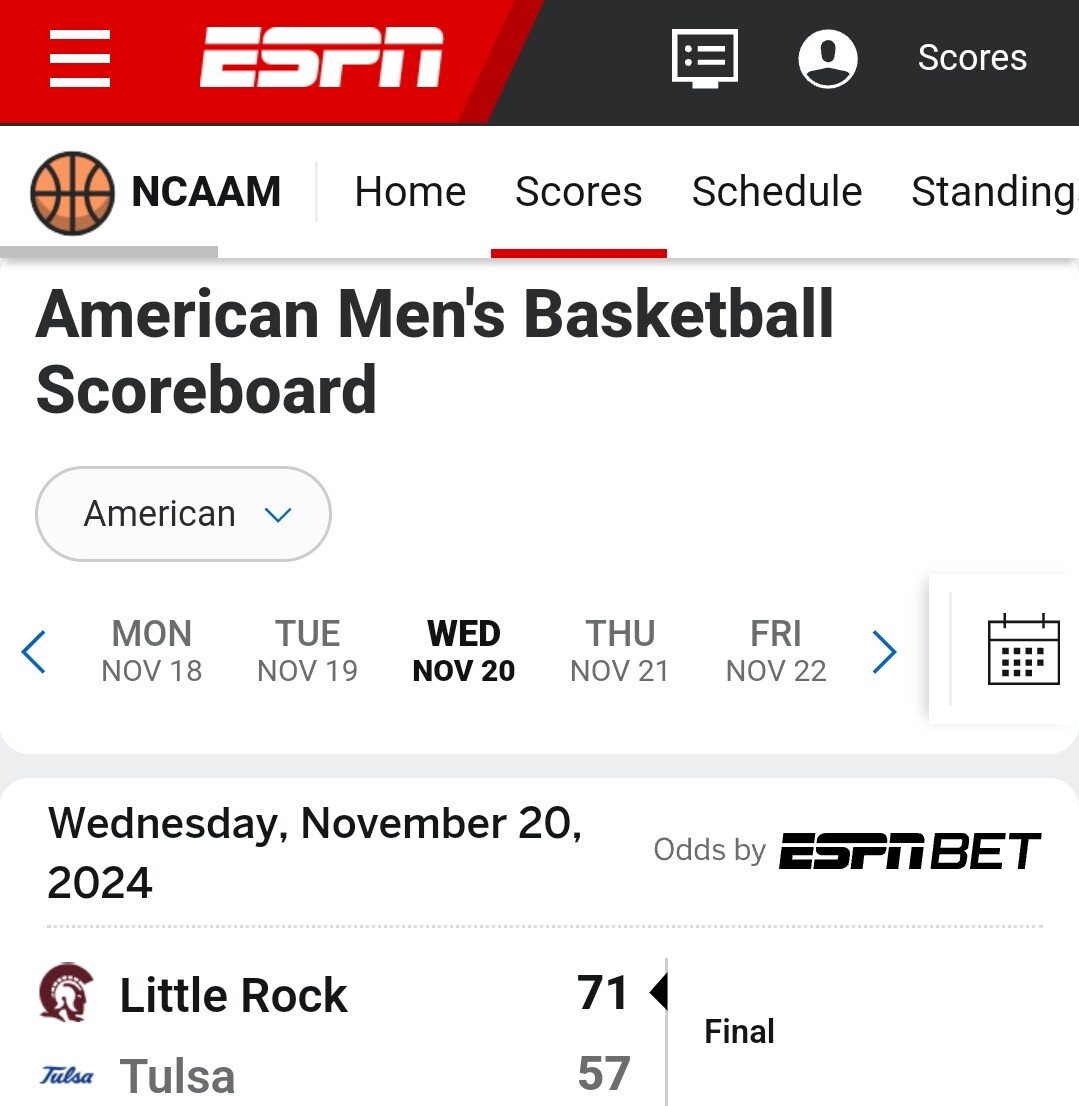
Task: Select Monday Nov 18 date
Action: pos(152,651)
